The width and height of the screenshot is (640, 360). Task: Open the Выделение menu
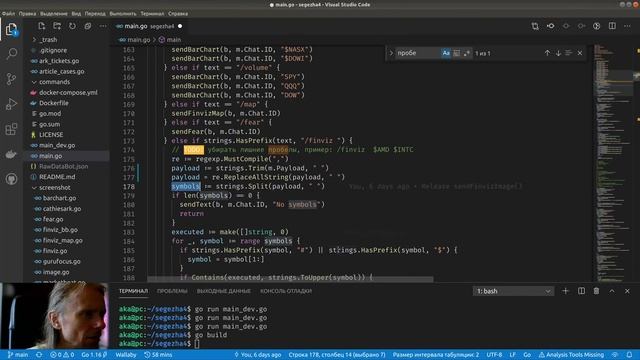click(x=54, y=13)
